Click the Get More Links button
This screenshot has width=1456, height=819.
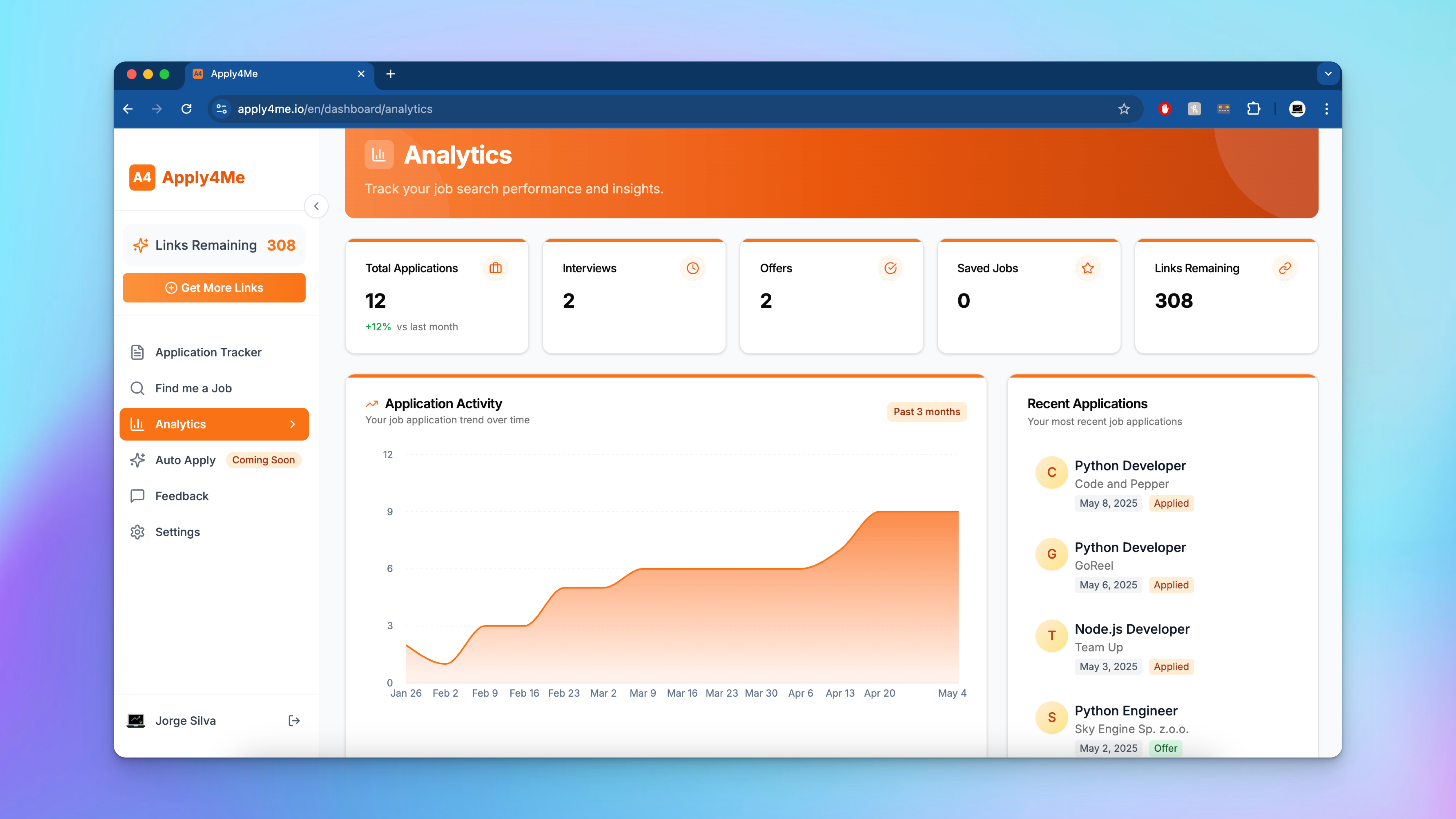coord(214,288)
